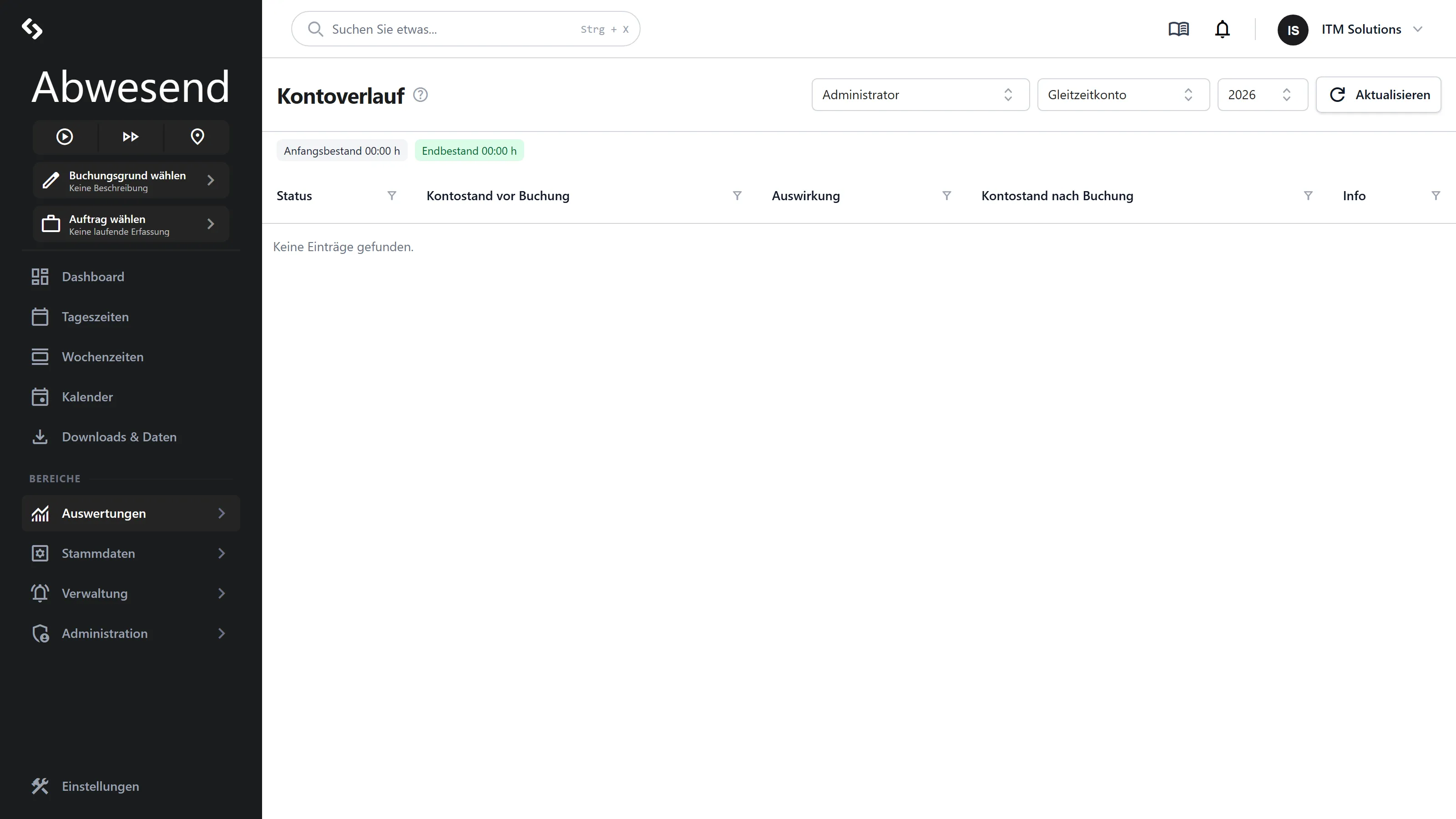The width and height of the screenshot is (1456, 819).
Task: Click the Info column header label
Action: [x=1354, y=196]
